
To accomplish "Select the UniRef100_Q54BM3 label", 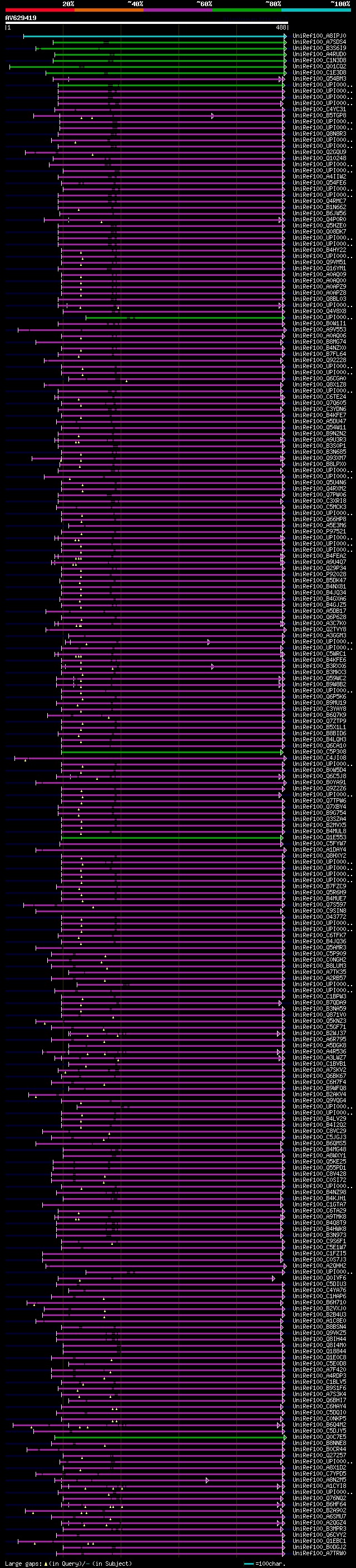I will [319, 78].
